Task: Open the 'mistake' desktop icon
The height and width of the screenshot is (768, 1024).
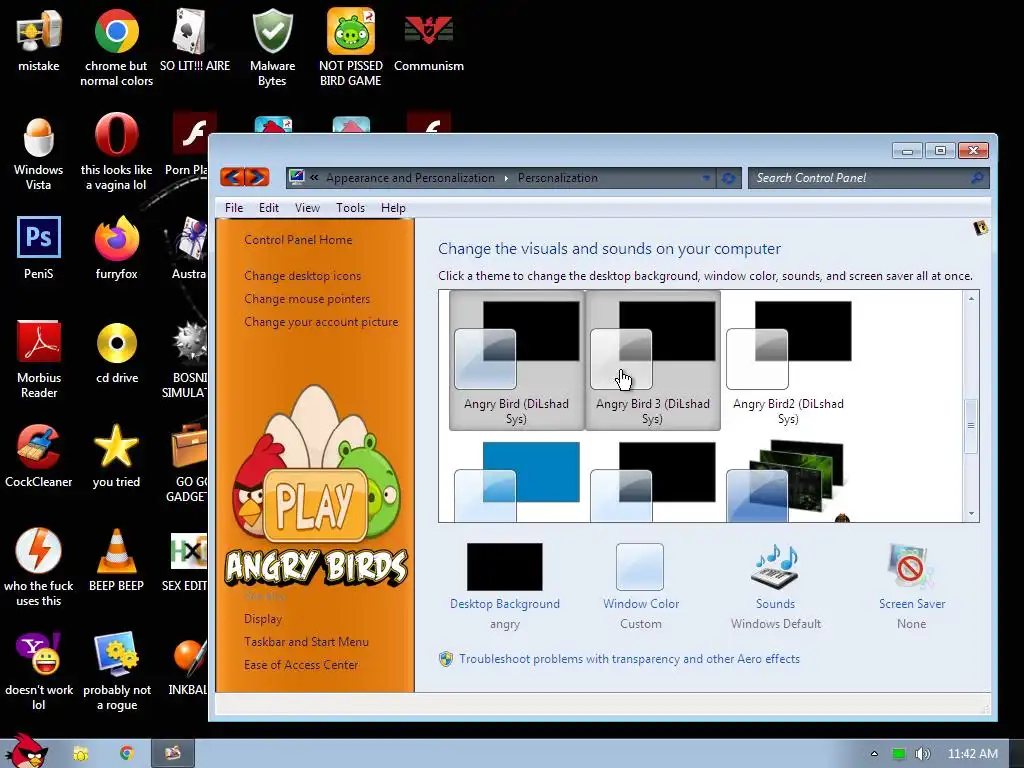Action: (39, 40)
